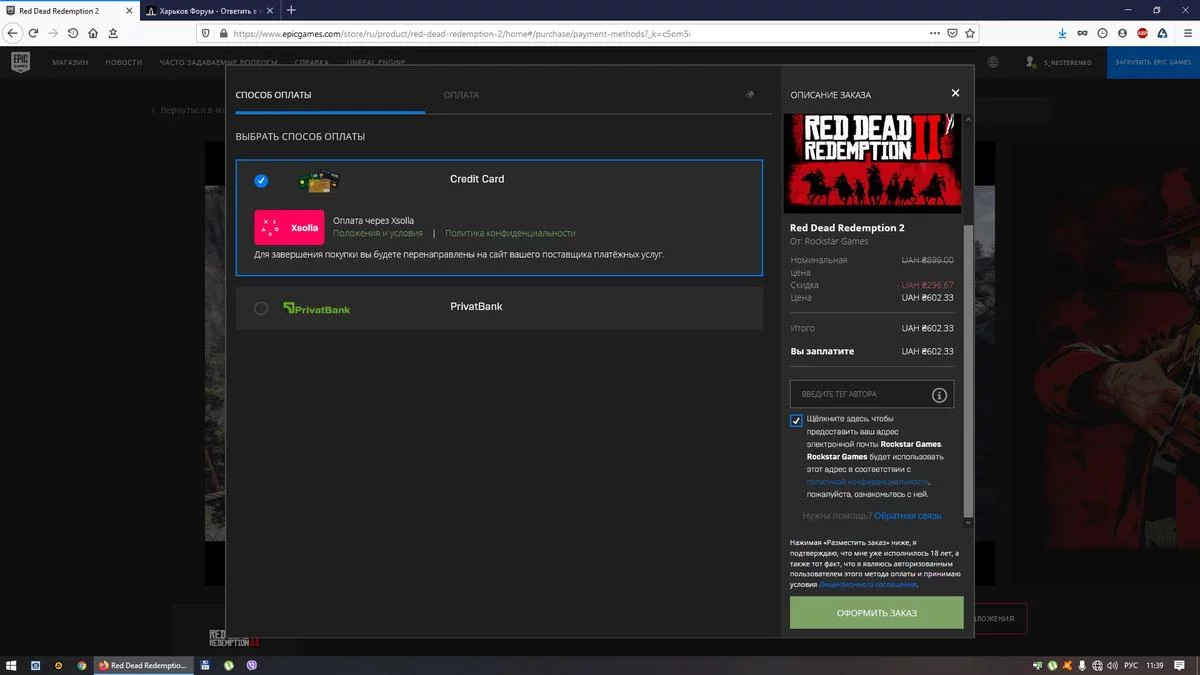Click the Epic Games logo
This screenshot has height=675, width=1200.
pos(20,62)
